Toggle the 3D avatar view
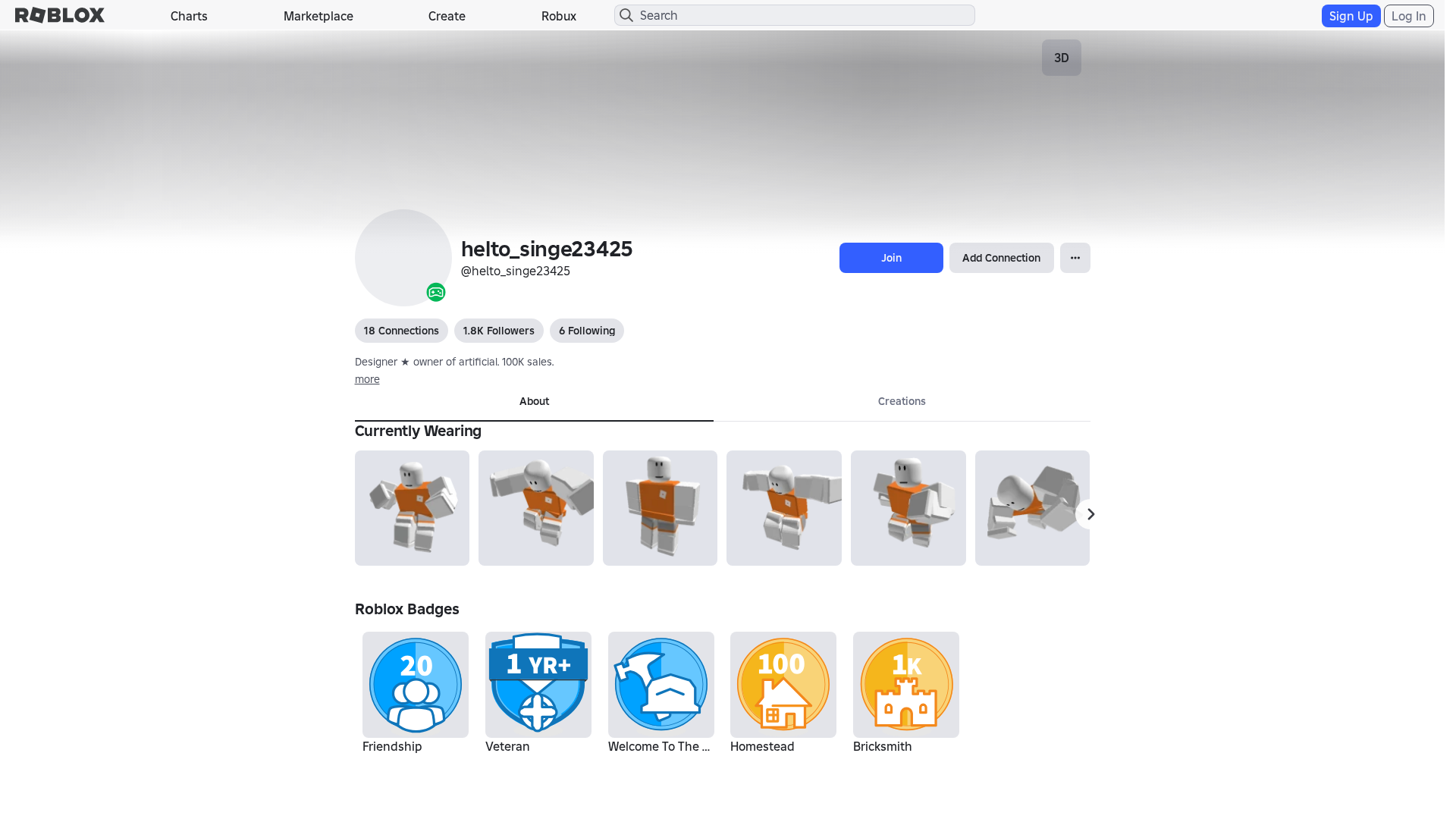The width and height of the screenshot is (1456, 819). point(1061,58)
